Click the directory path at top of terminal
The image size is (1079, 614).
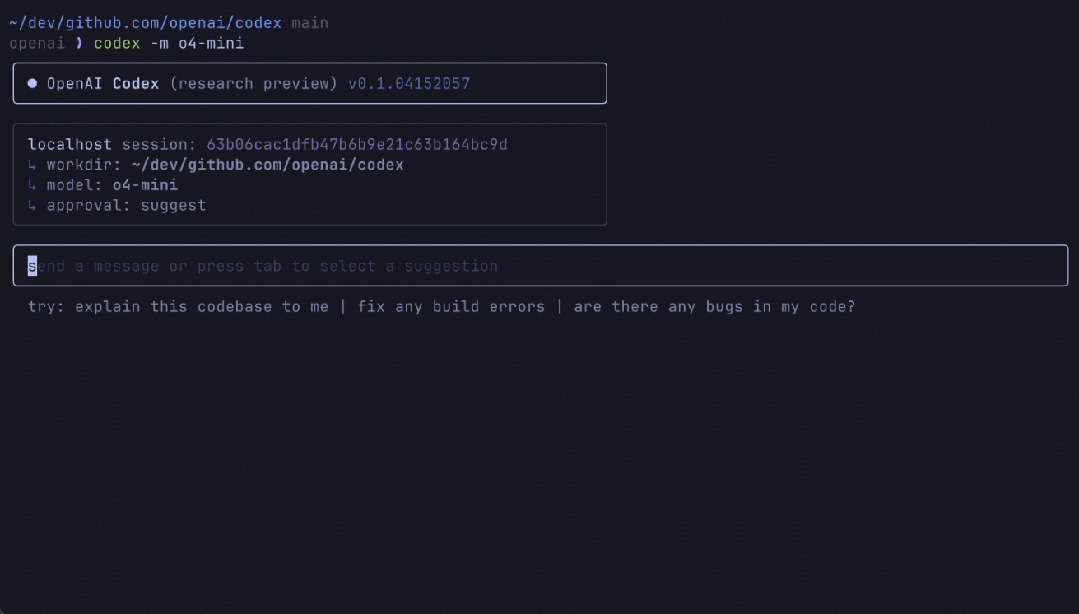click(x=145, y=23)
